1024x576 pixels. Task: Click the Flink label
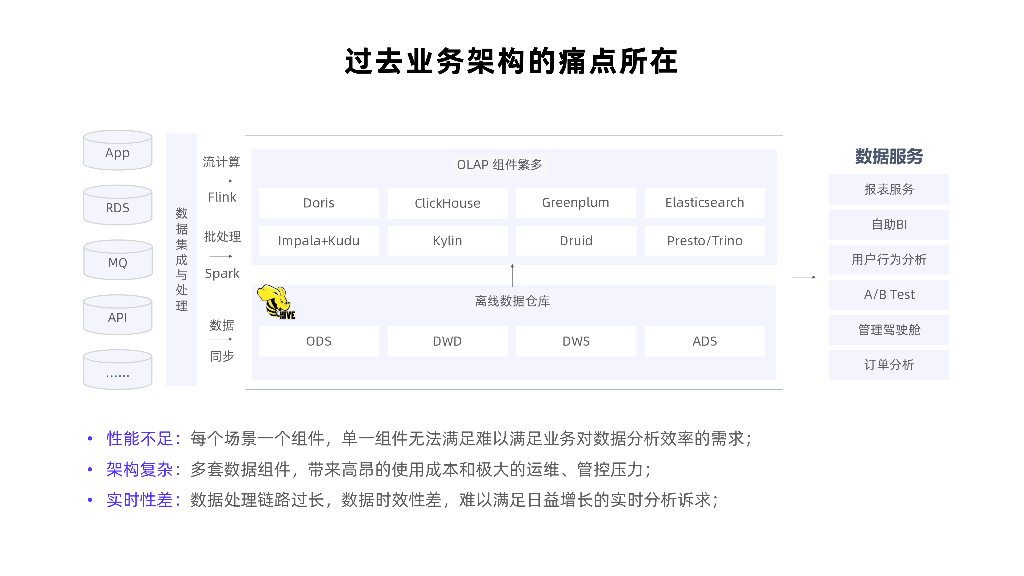pos(222,197)
